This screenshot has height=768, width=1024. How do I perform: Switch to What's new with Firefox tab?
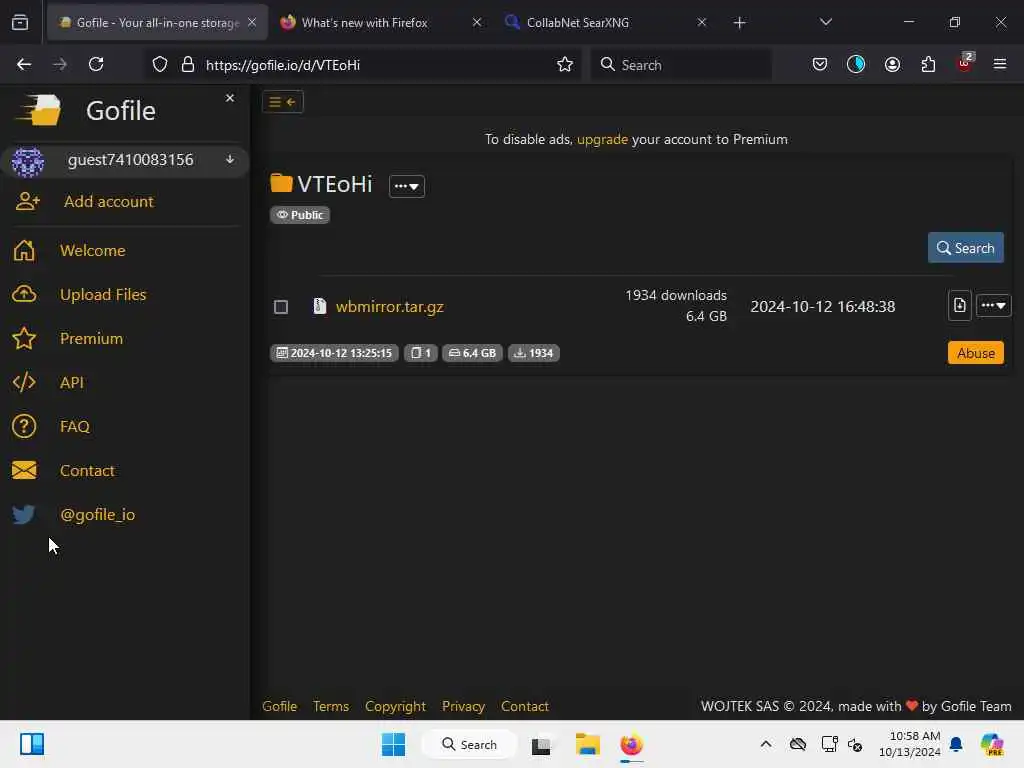click(382, 23)
